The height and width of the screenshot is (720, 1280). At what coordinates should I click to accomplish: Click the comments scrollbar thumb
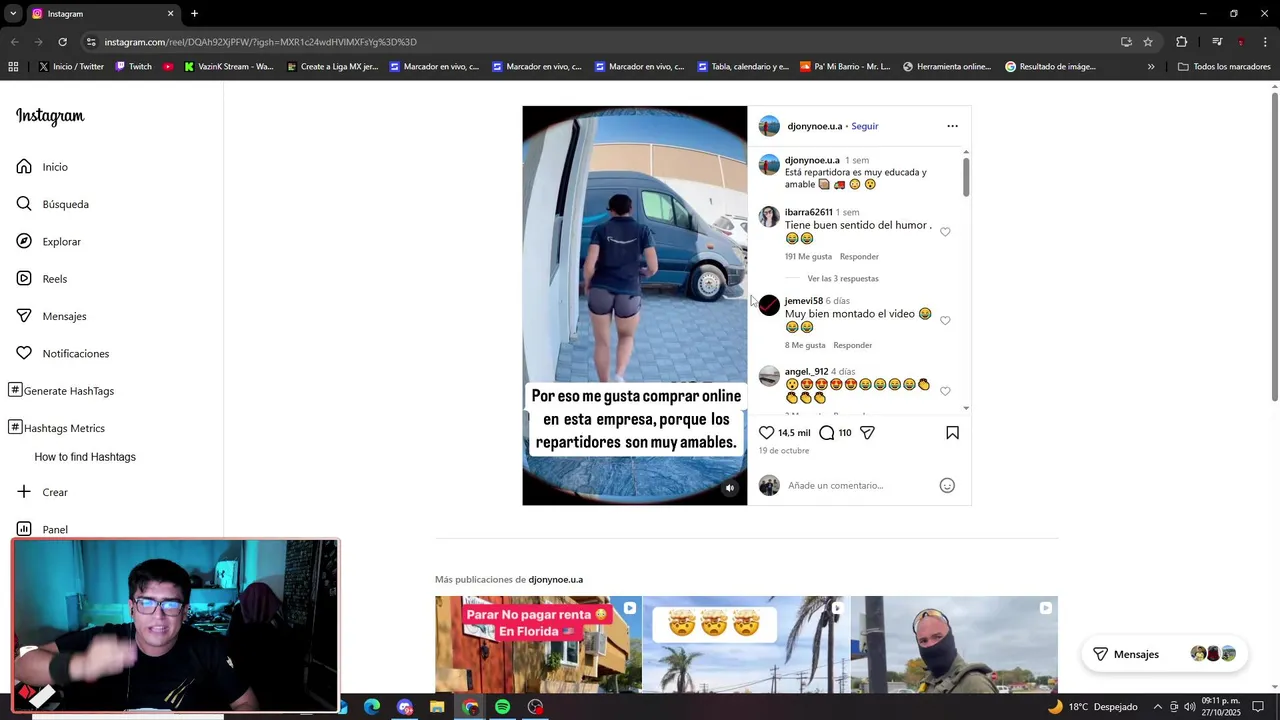point(966,176)
